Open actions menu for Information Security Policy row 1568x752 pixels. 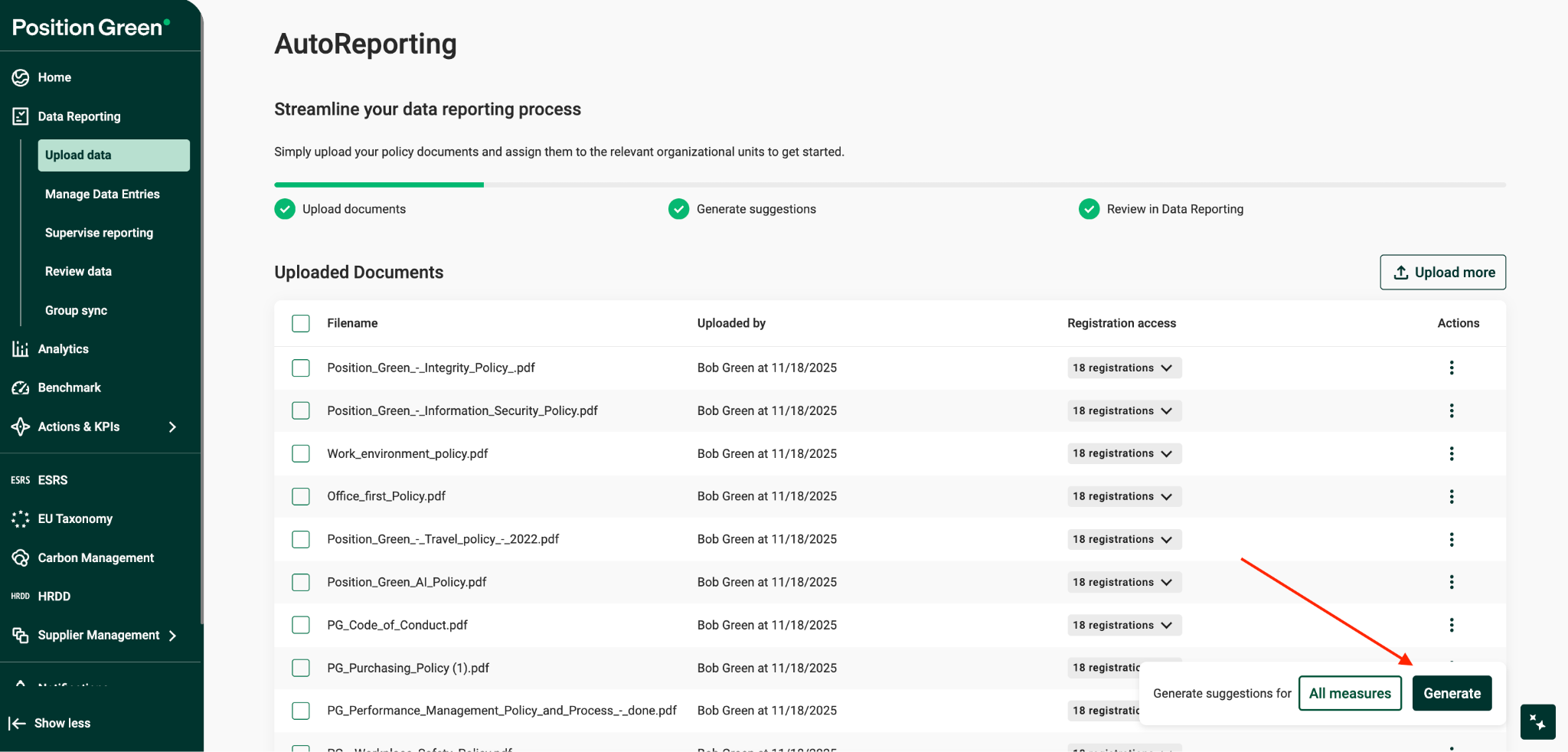pyautogui.click(x=1452, y=410)
